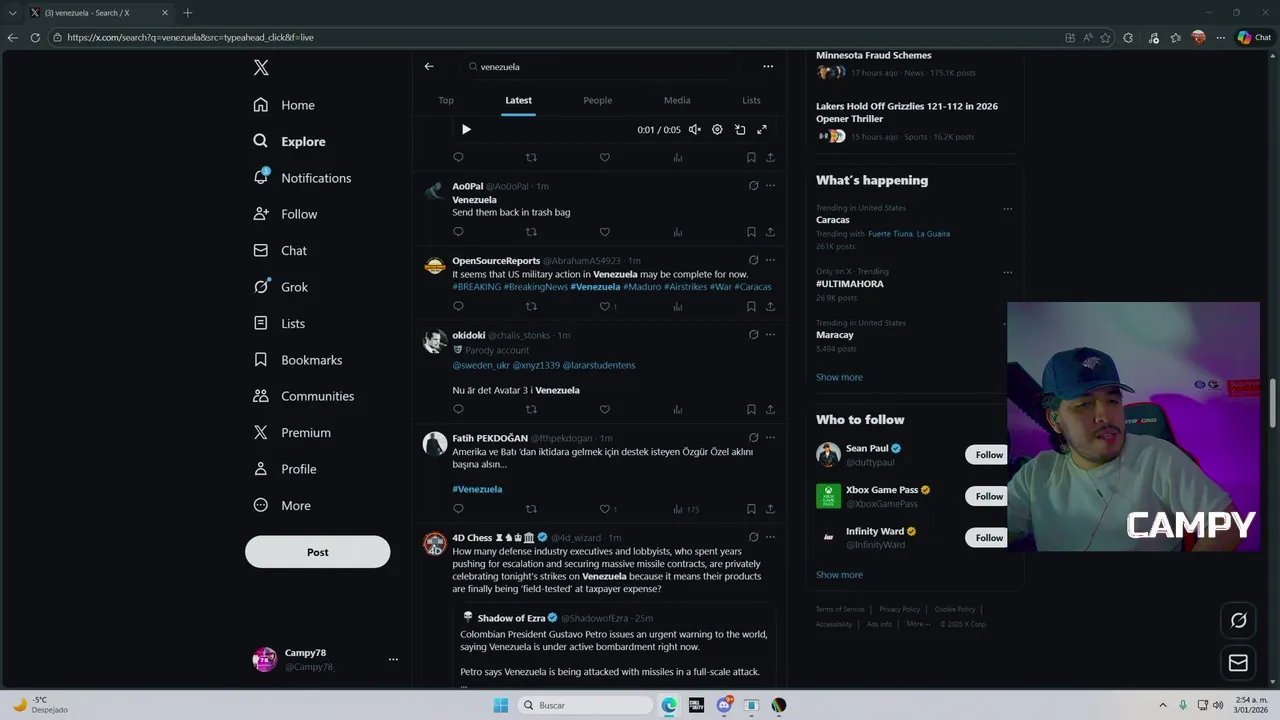
Task: Open a new browser tab
Action: 187,13
